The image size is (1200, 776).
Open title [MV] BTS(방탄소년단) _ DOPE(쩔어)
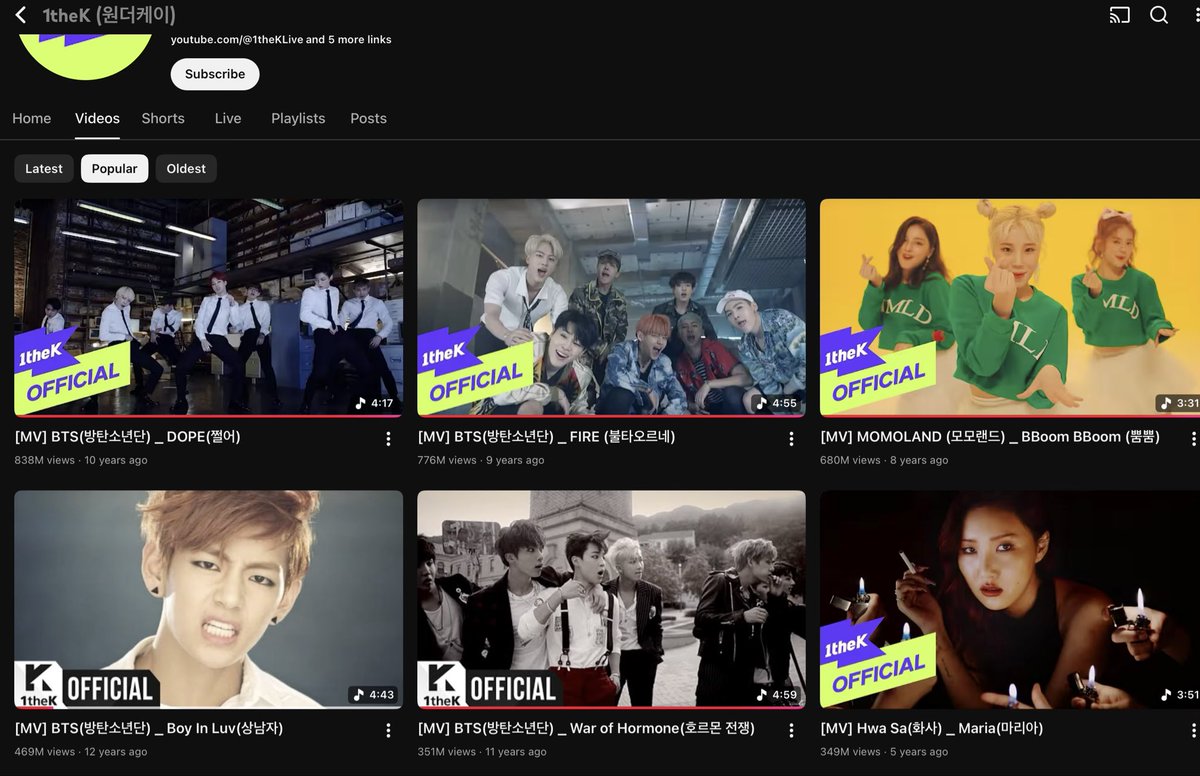128,437
